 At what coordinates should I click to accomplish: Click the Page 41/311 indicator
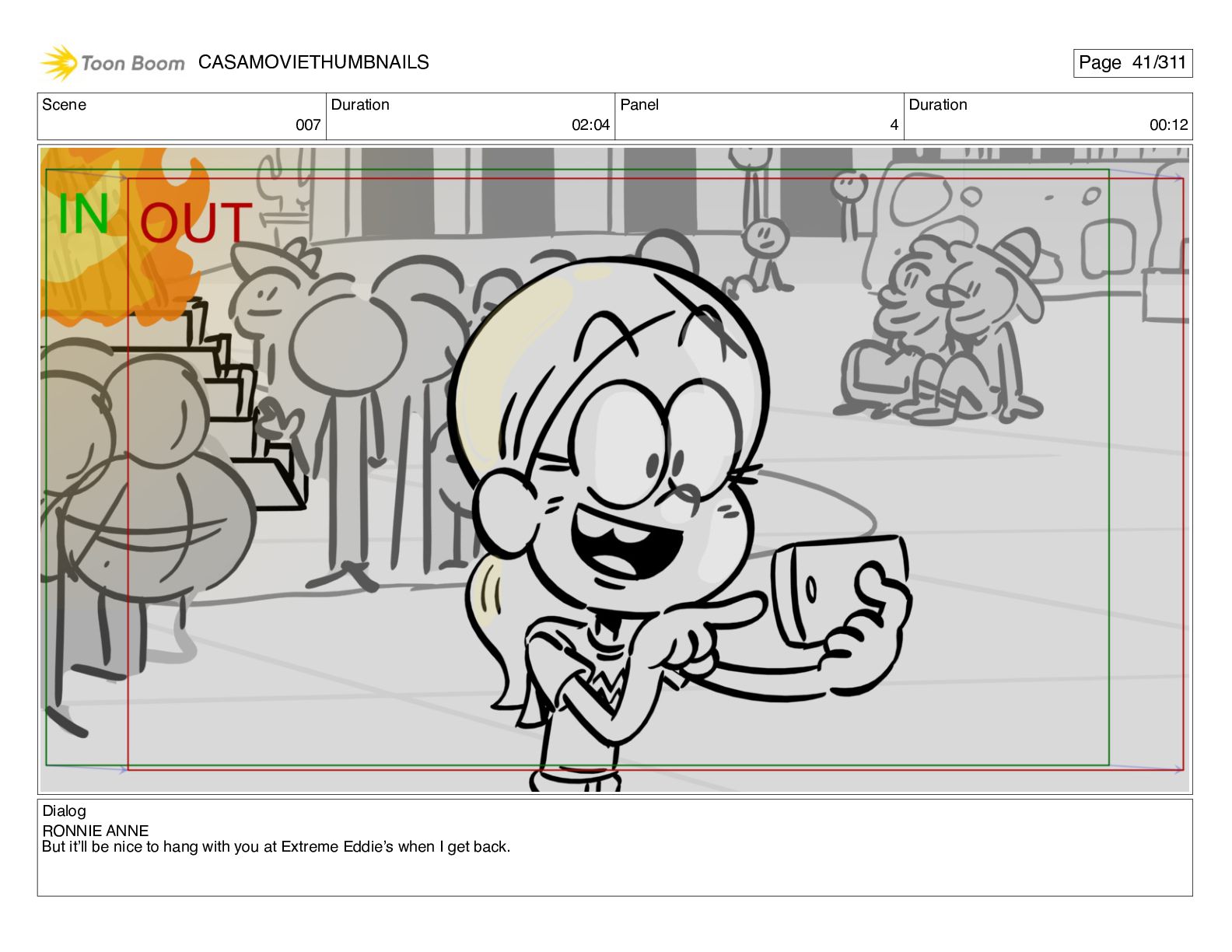1132,63
